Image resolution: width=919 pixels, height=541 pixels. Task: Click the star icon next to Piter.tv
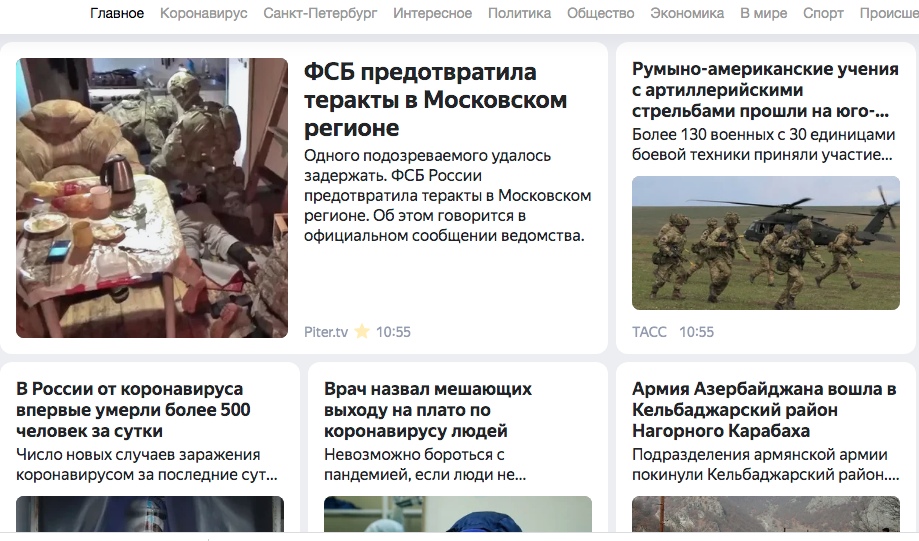click(362, 332)
